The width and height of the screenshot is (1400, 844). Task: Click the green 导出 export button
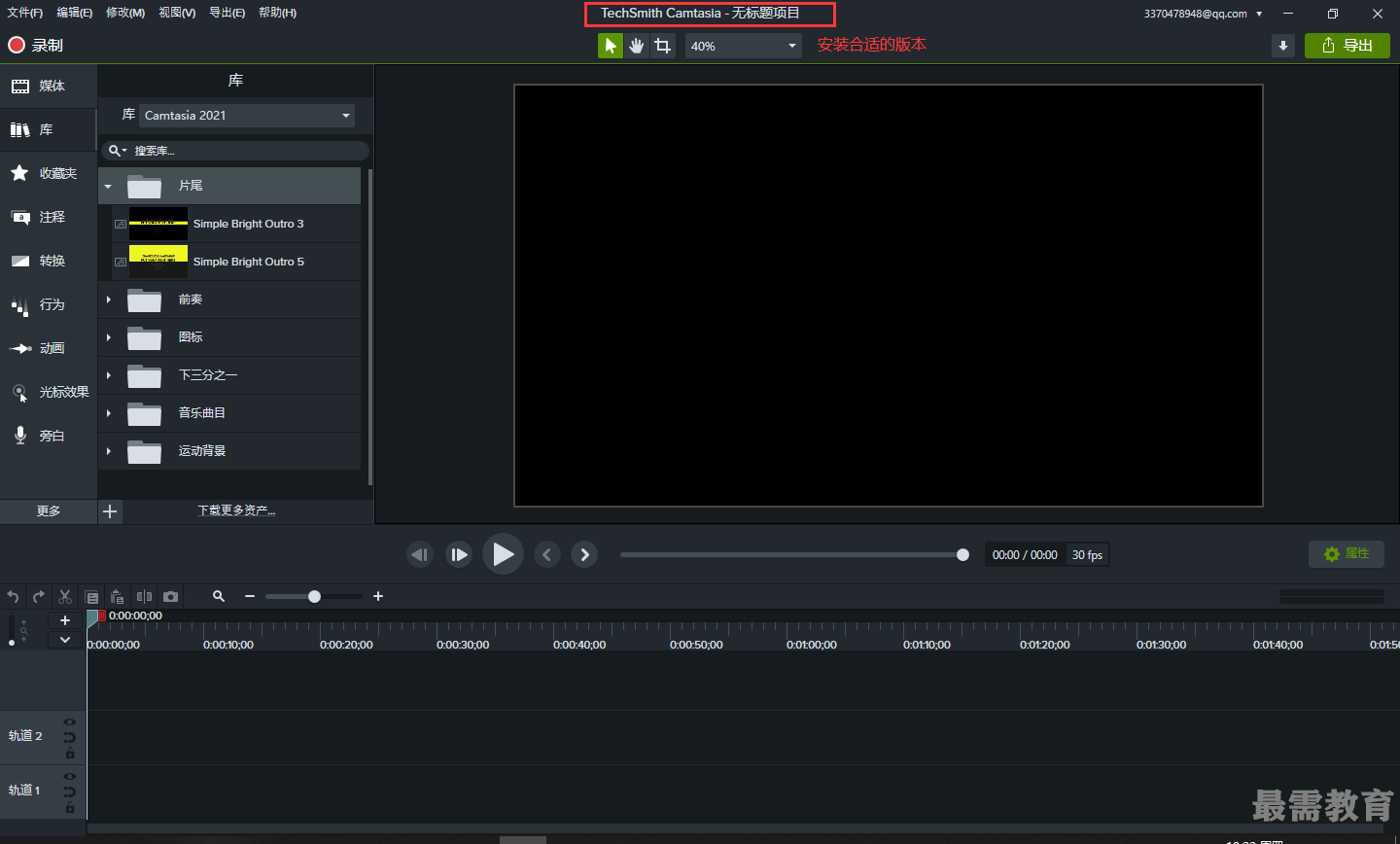[1347, 46]
